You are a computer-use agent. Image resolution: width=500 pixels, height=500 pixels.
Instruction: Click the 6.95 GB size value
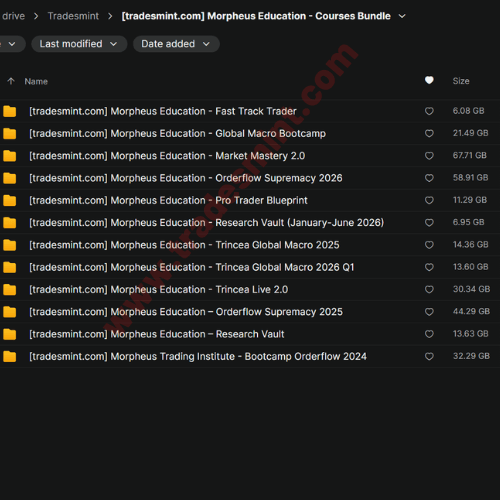(468, 222)
